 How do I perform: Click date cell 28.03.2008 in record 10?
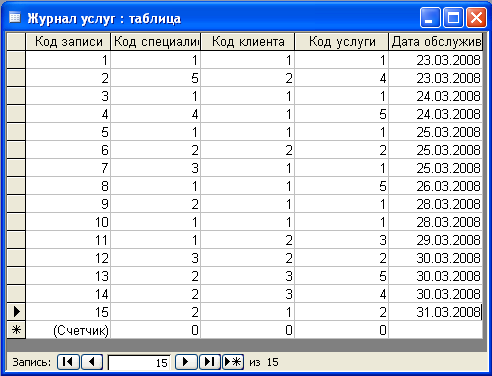coord(436,222)
